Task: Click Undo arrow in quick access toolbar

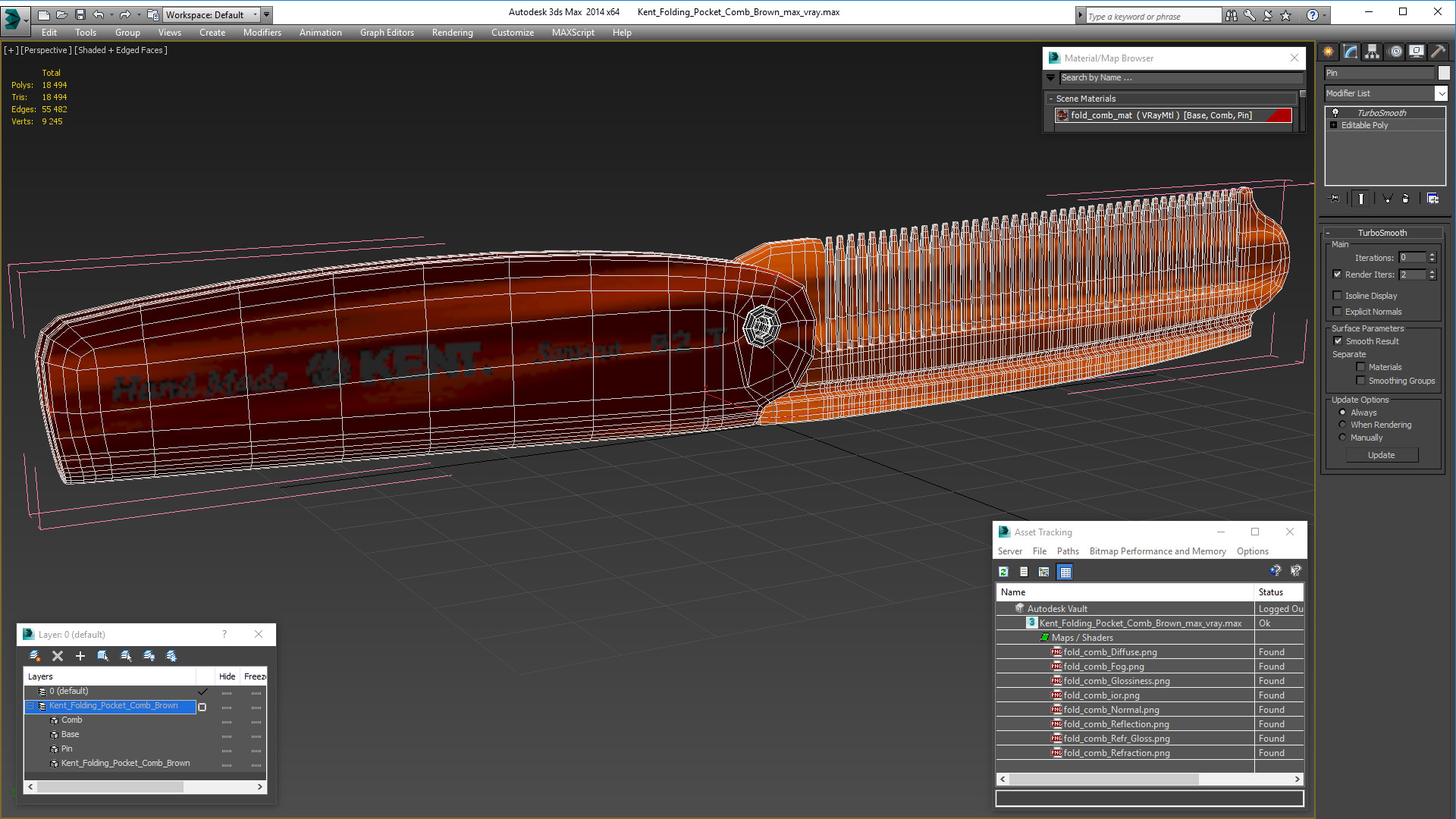Action: [98, 14]
